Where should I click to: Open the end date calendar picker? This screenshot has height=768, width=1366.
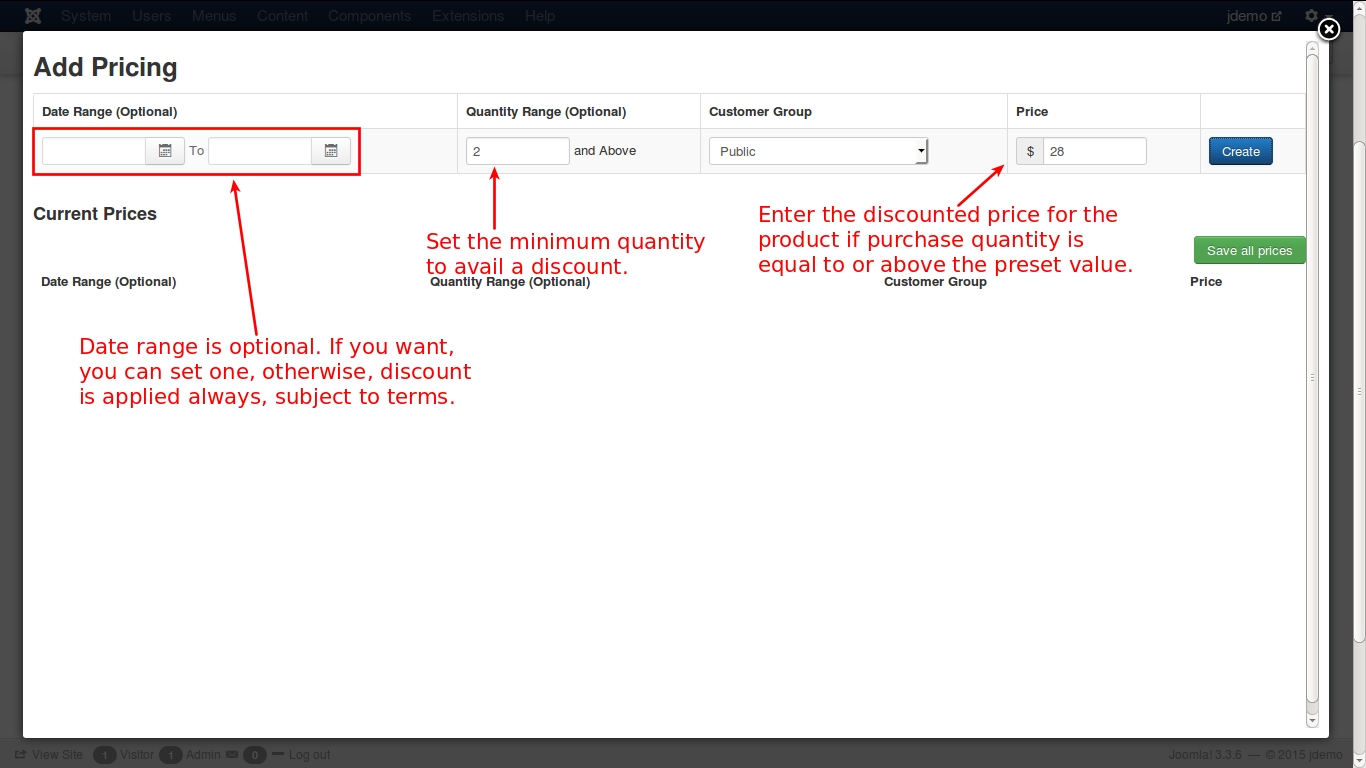(331, 151)
